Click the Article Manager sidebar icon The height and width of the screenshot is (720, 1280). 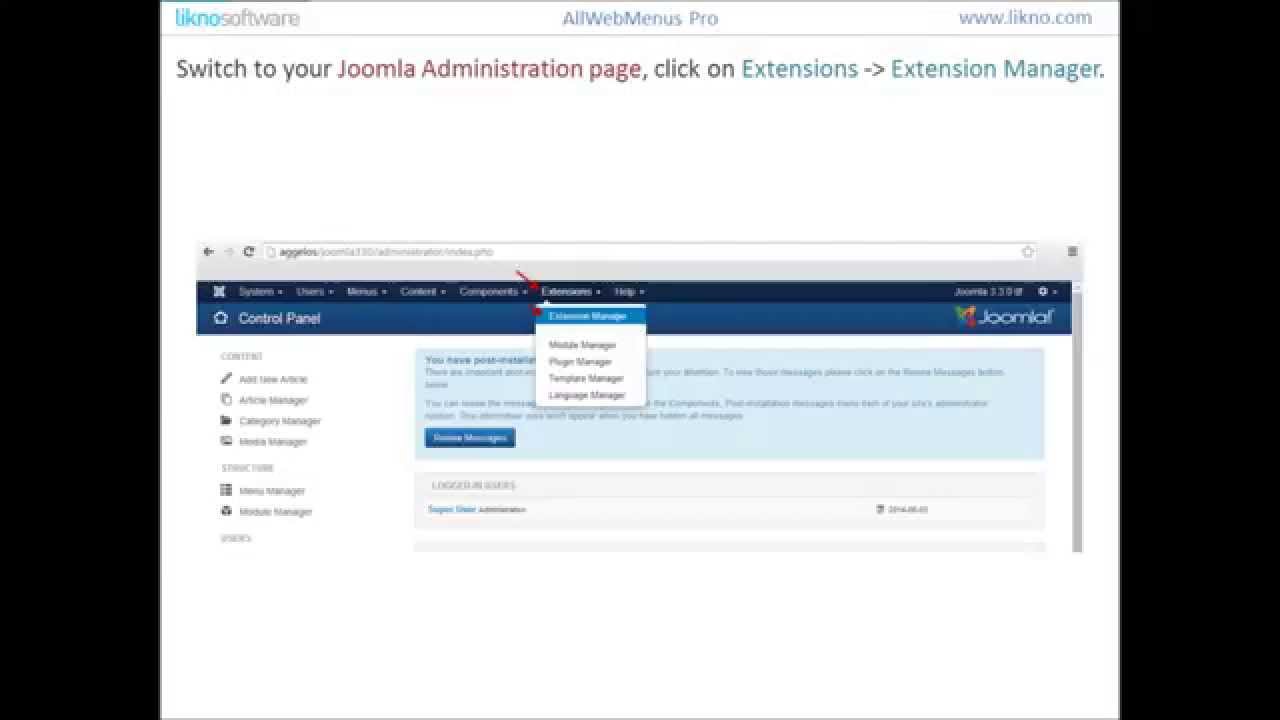coord(227,400)
